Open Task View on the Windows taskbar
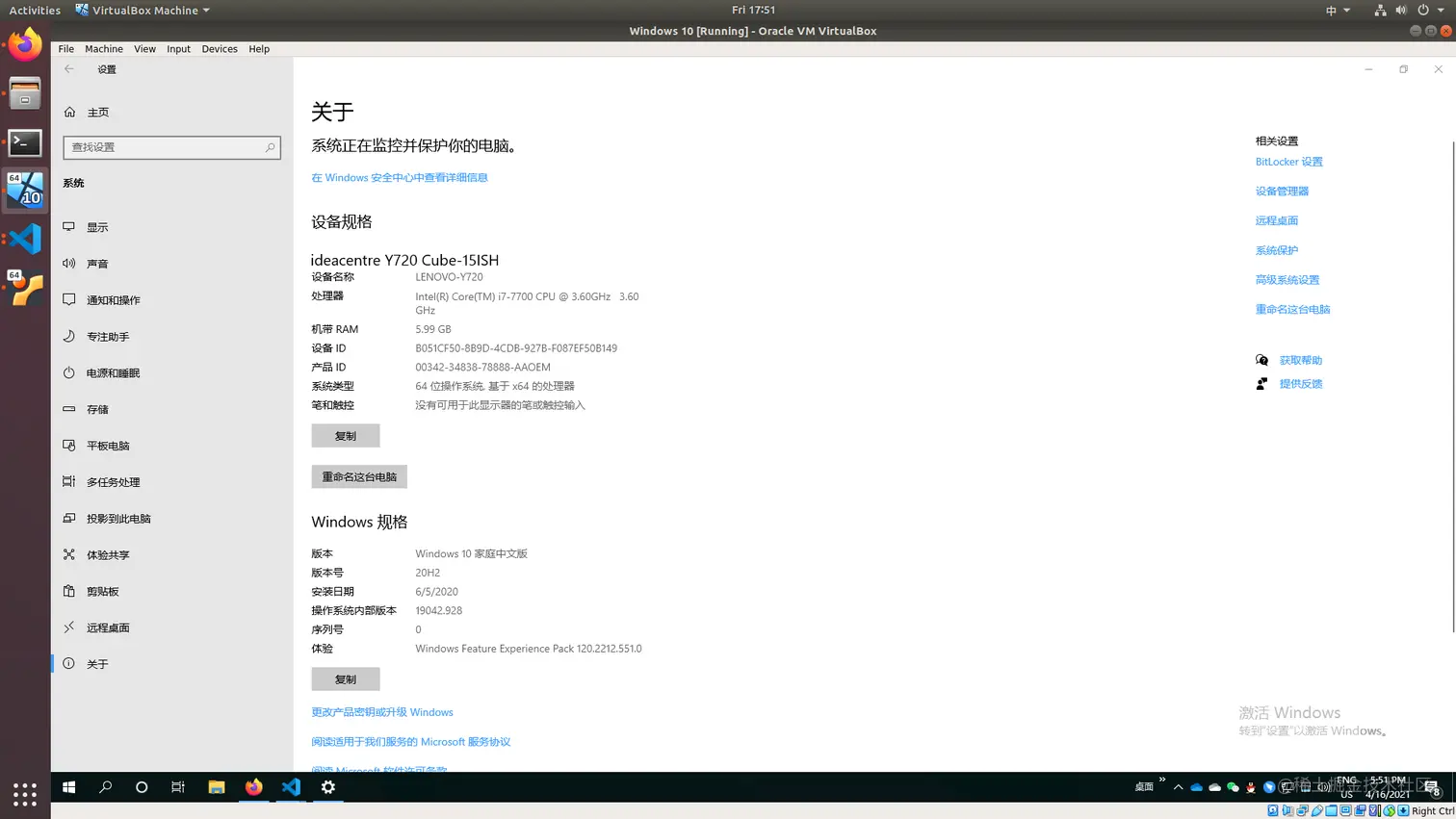The width and height of the screenshot is (1456, 819). click(x=178, y=787)
